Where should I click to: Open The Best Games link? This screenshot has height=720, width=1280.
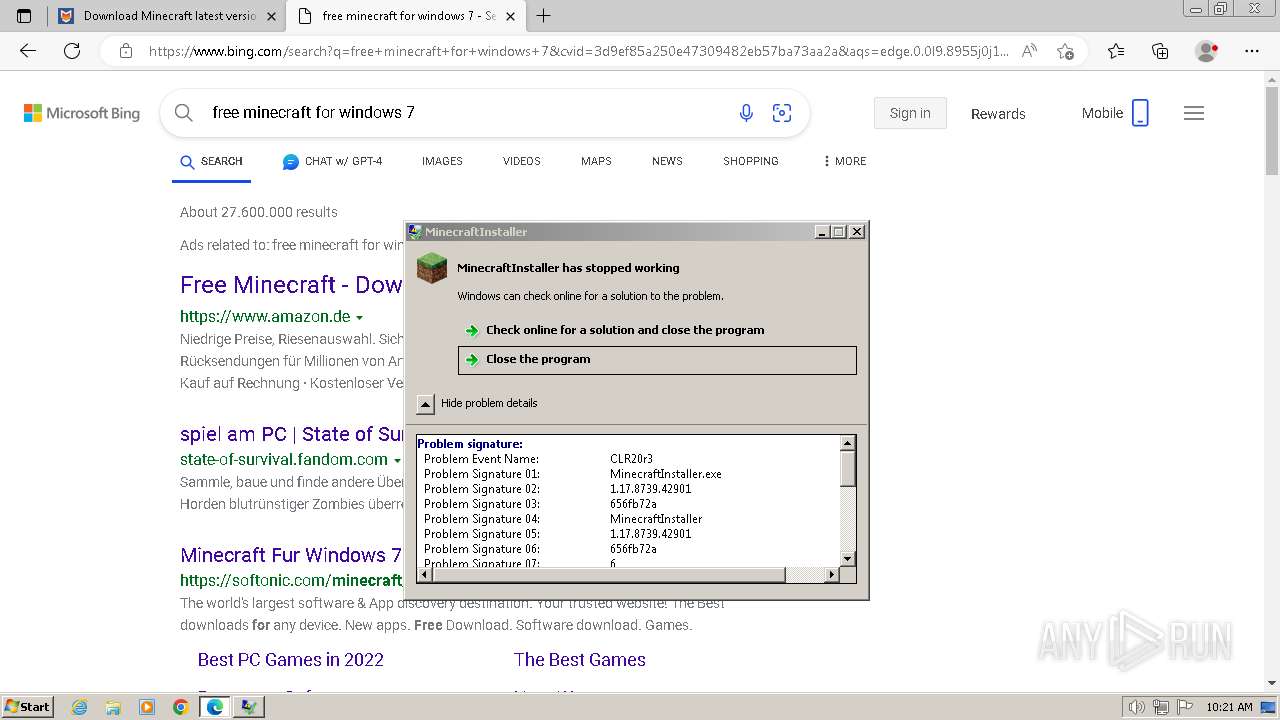580,660
